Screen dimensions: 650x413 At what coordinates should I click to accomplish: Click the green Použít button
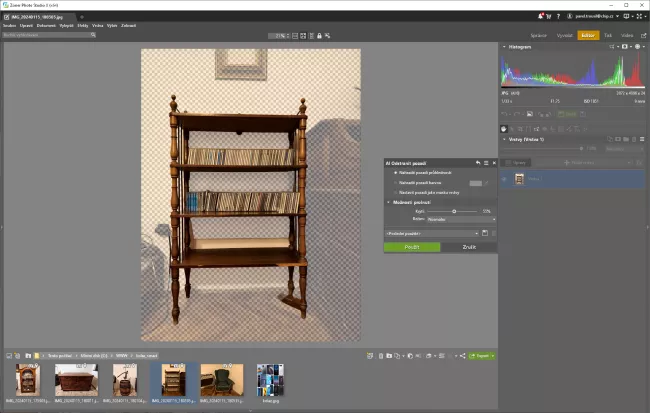(x=412, y=247)
